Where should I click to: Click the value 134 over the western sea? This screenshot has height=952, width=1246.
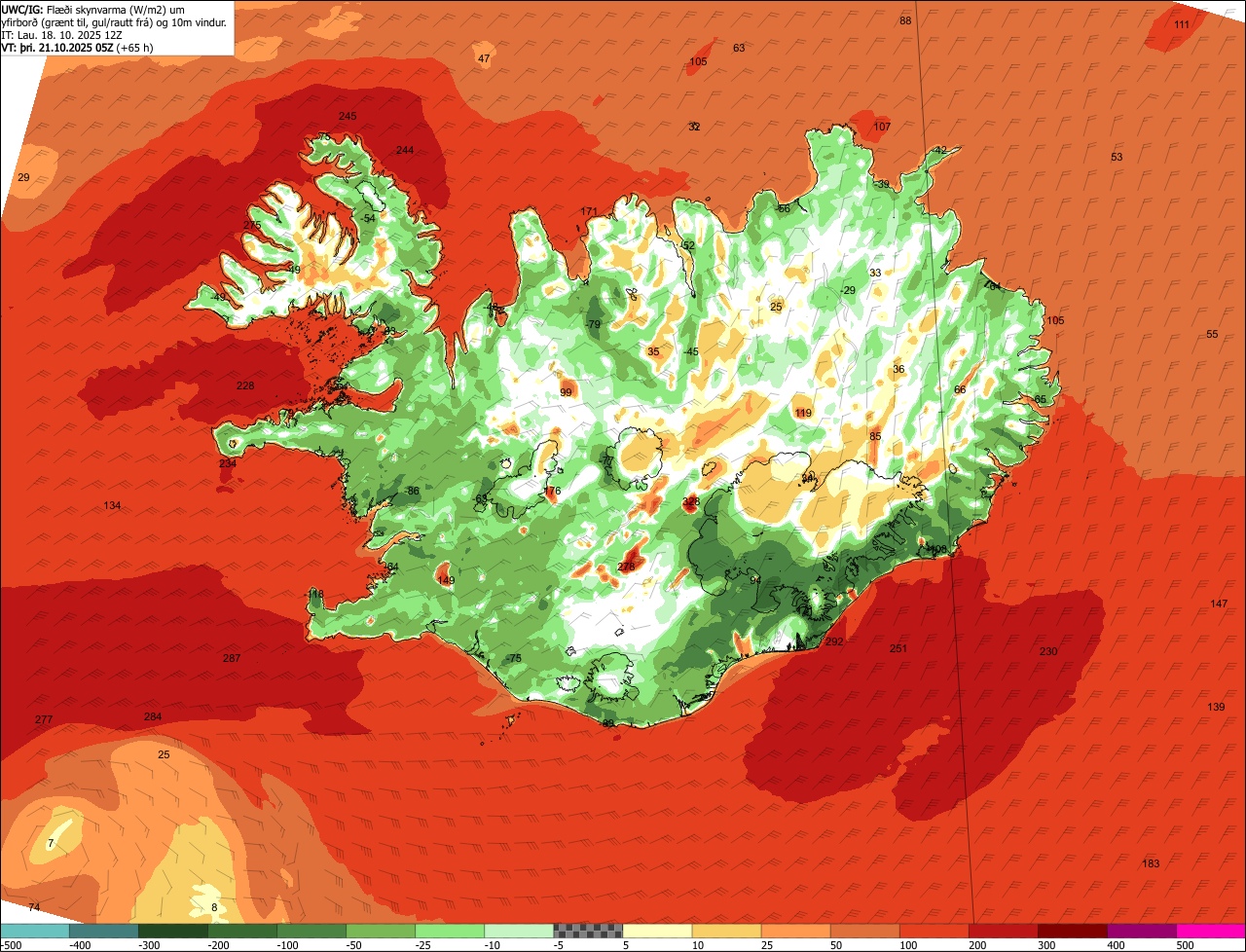tap(112, 506)
